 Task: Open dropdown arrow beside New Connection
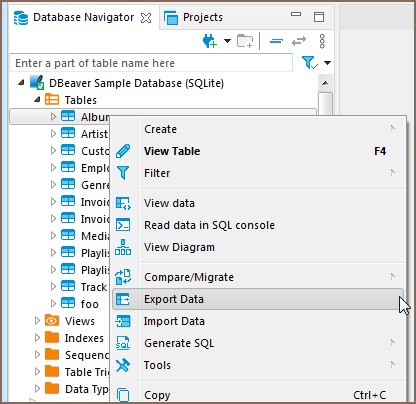point(227,41)
